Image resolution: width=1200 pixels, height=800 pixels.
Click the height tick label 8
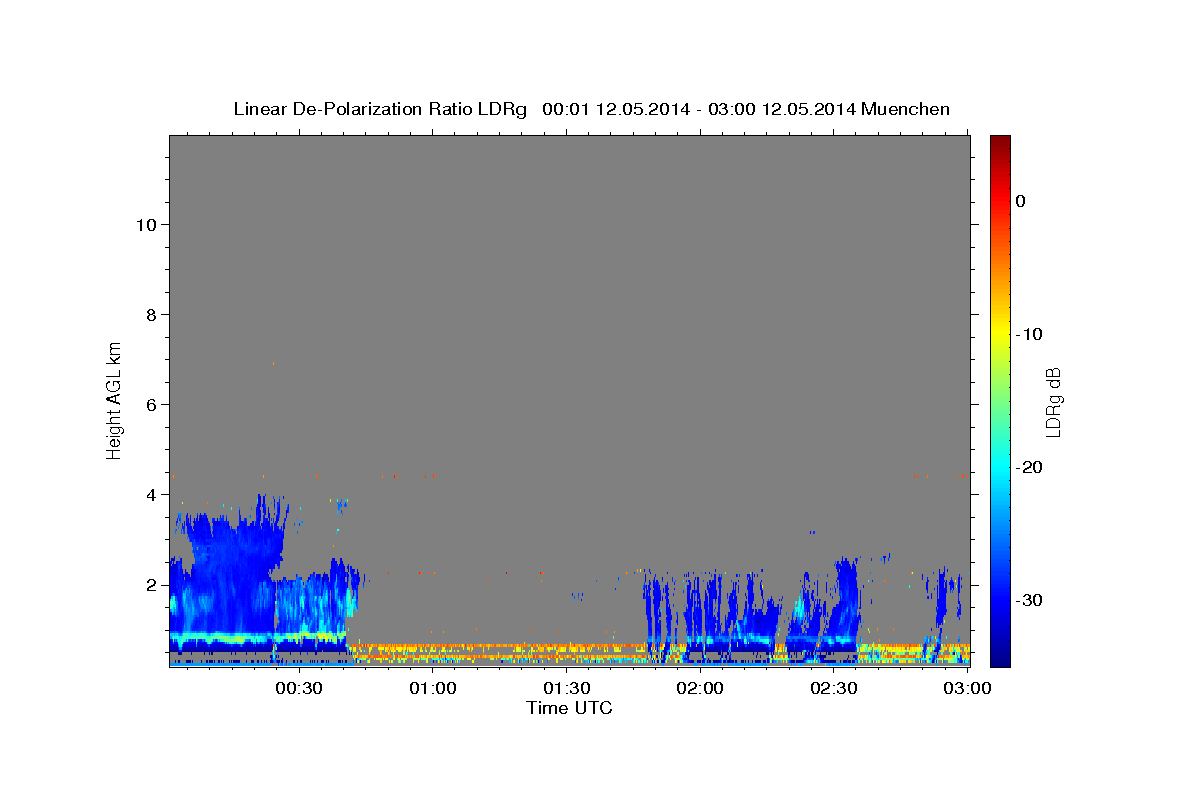(150, 314)
